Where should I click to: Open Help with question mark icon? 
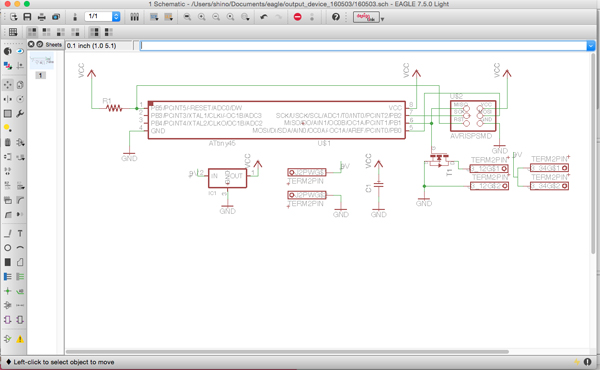[336, 17]
